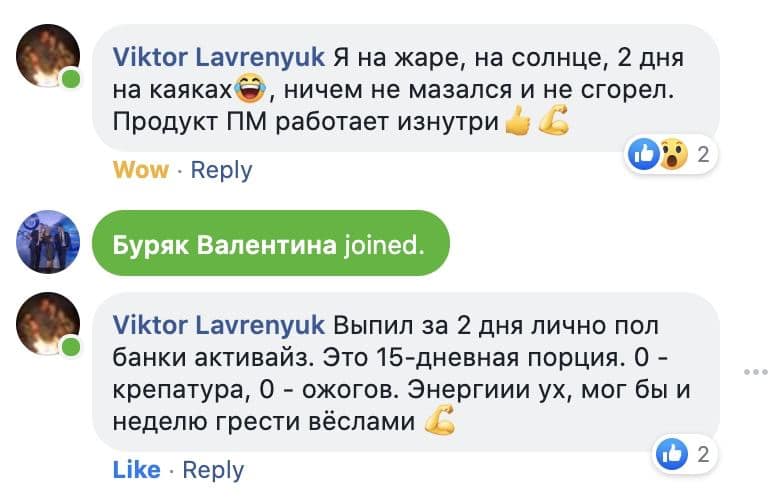
Task: Click the laughing emoji in the kayak comment
Action: click(249, 92)
